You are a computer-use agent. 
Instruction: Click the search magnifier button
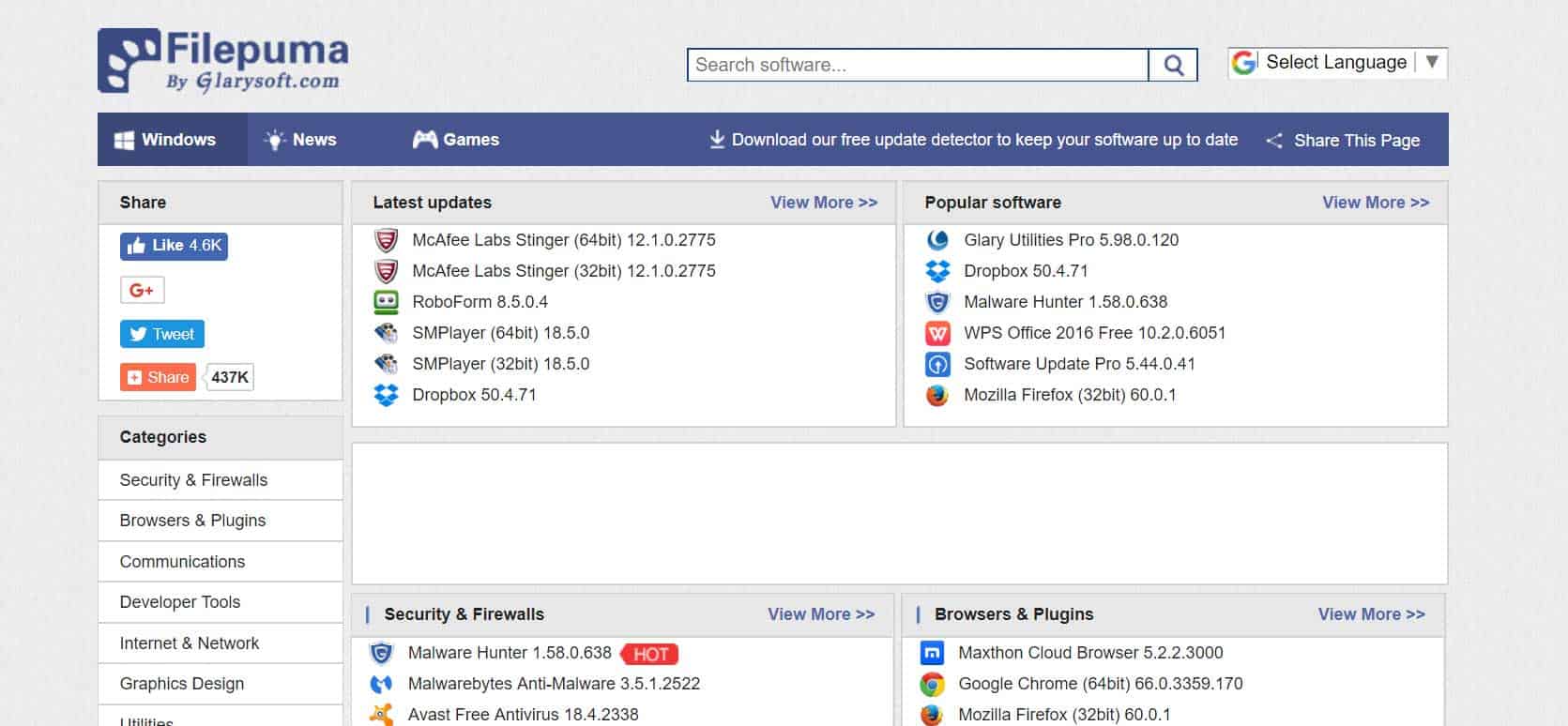(1173, 65)
